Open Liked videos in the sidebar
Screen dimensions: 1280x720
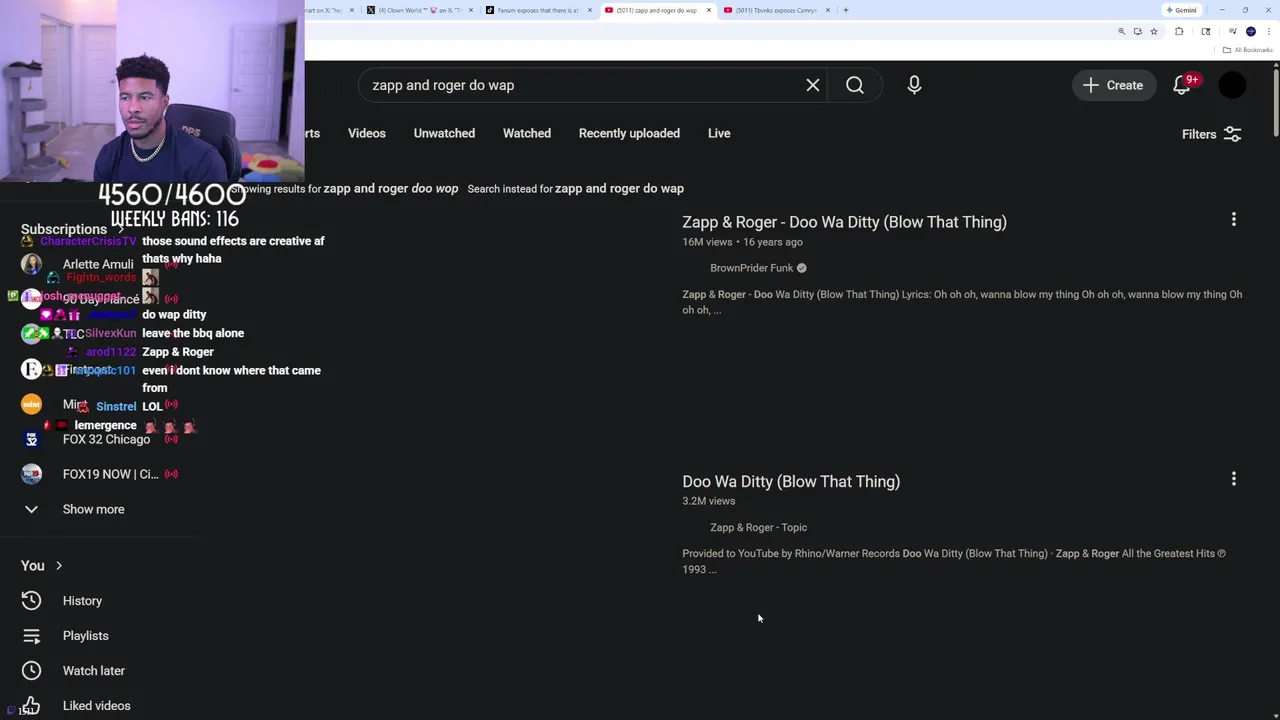96,706
